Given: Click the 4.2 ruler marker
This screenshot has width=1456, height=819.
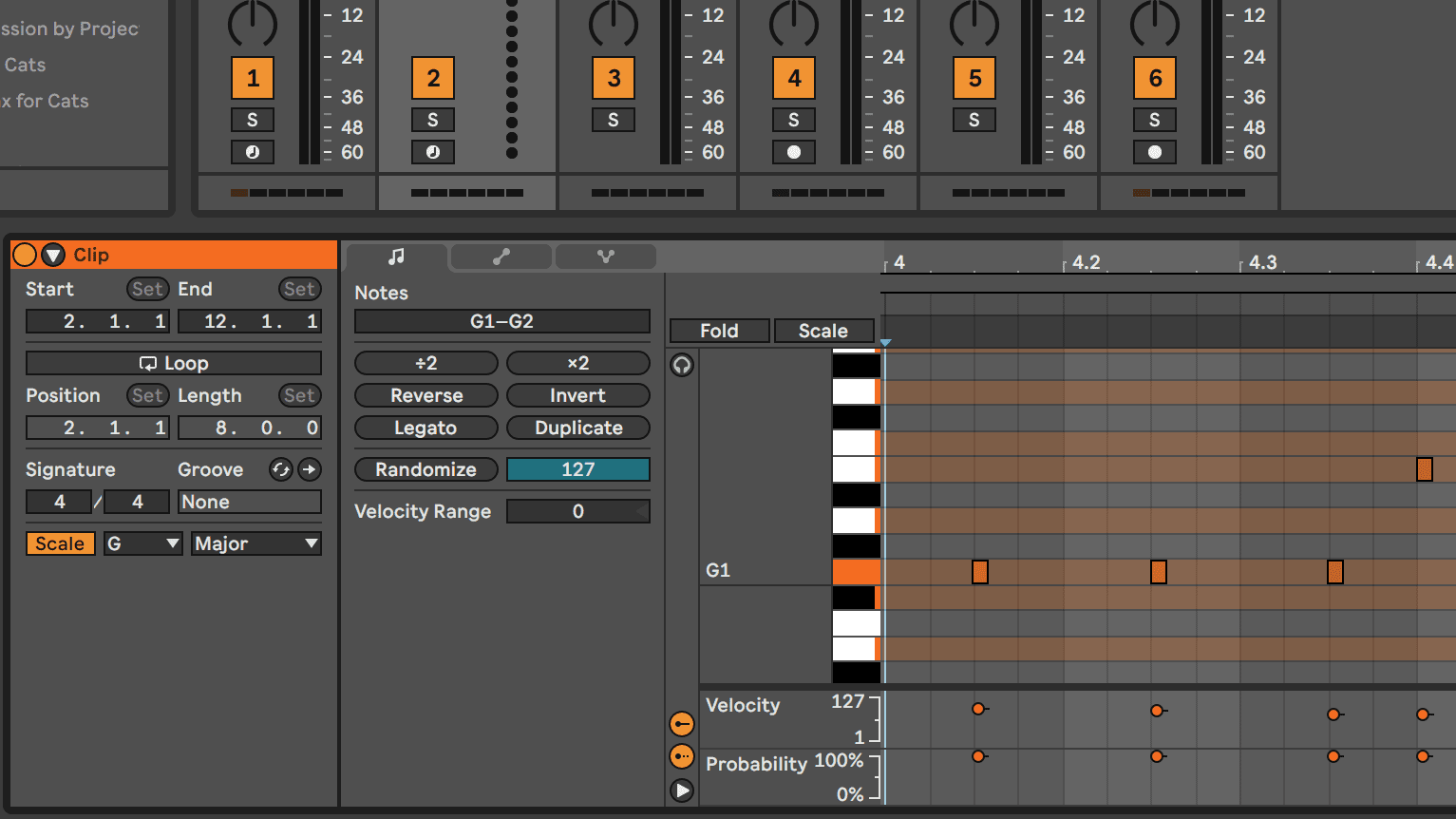Looking at the screenshot, I should pyautogui.click(x=1086, y=262).
